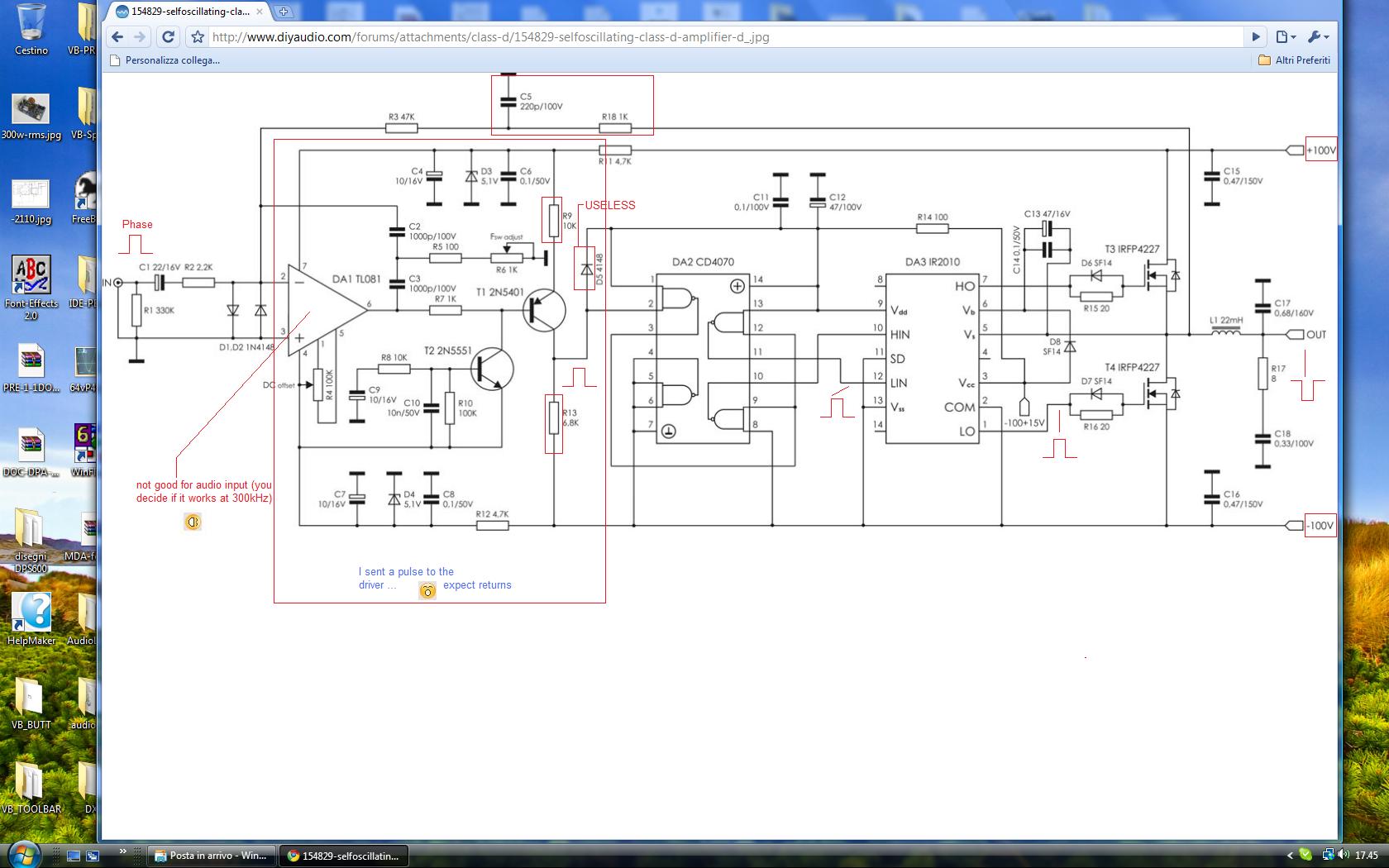1389x868 pixels.
Task: Click the 154829-selfoscillatin... taskbar button
Action: 343,856
